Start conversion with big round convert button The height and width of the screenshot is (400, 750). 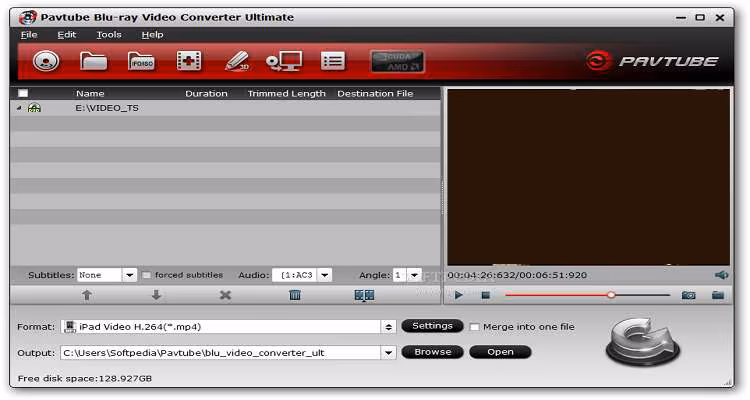tap(642, 341)
